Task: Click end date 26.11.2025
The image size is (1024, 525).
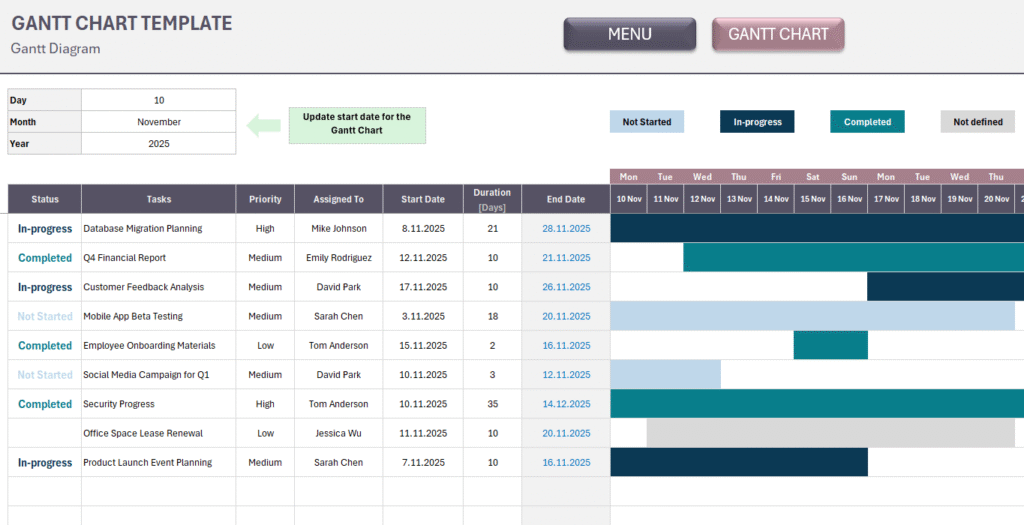Action: 566,287
